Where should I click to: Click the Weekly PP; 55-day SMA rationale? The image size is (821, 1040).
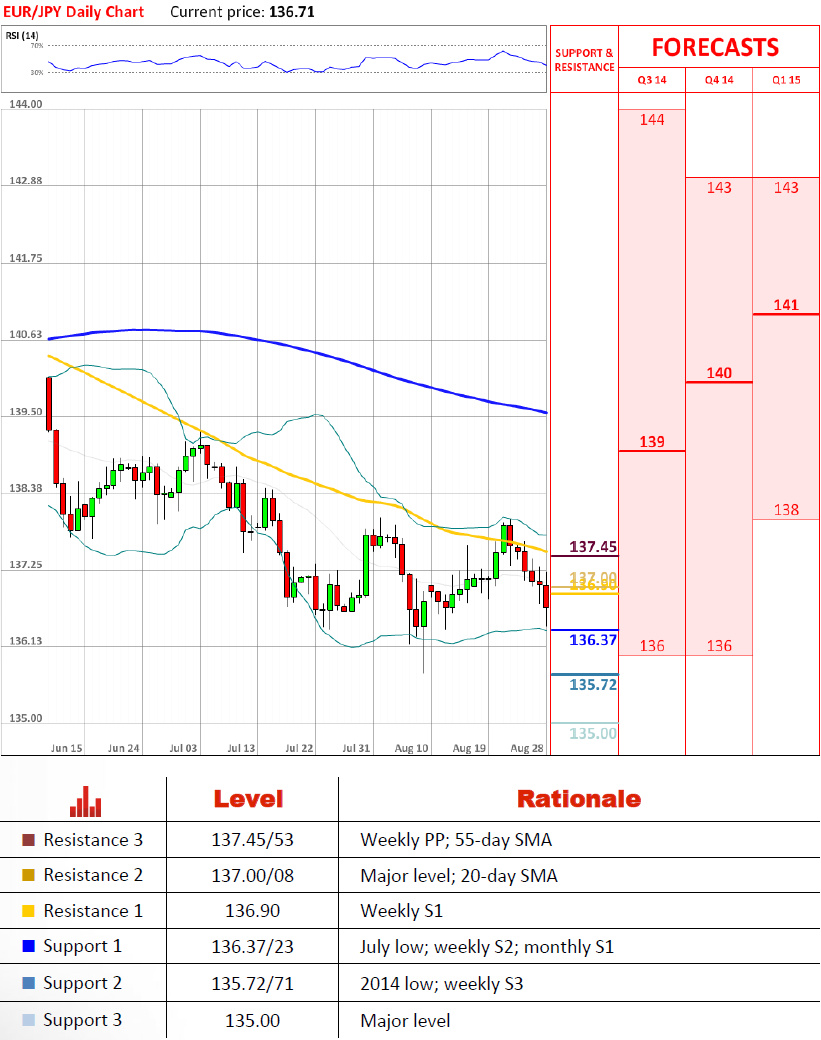click(456, 840)
